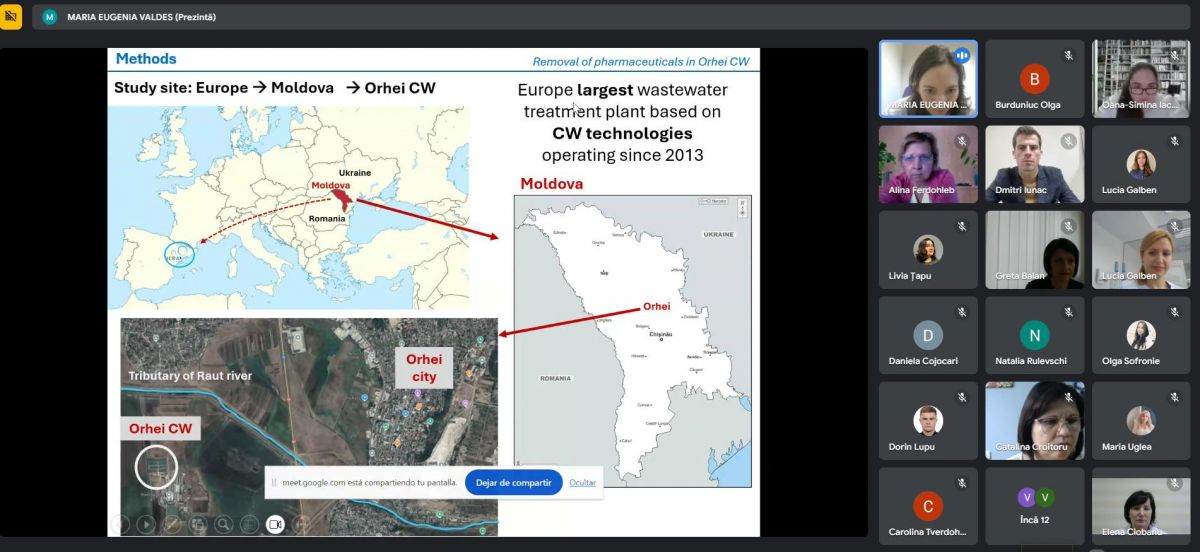The width and height of the screenshot is (1200, 552).
Task: Click the pen tool icon on slide toolbar
Action: [172, 523]
